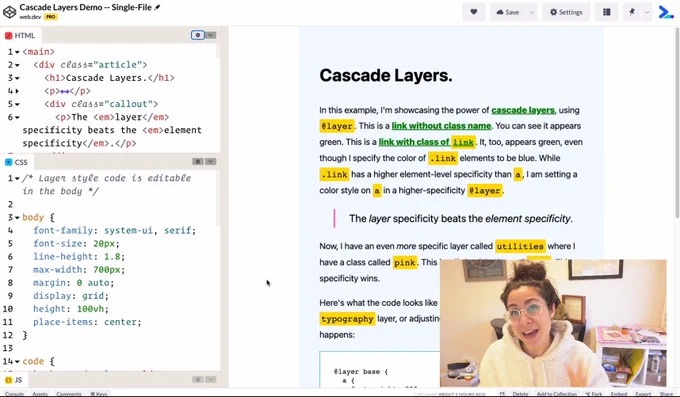The image size is (680, 397).
Task: Edit pen title with pencil icon
Action: pos(157,7)
